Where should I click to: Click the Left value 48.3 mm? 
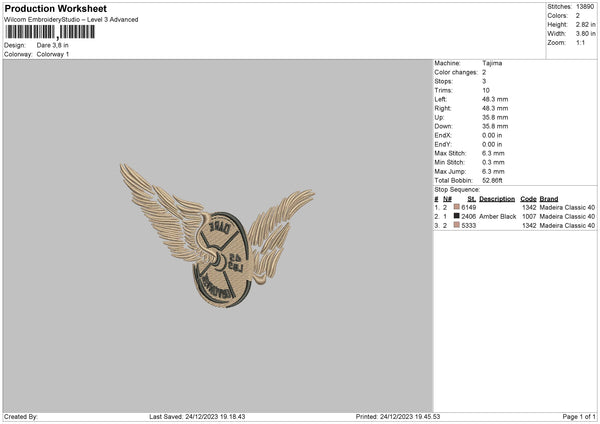495,99
